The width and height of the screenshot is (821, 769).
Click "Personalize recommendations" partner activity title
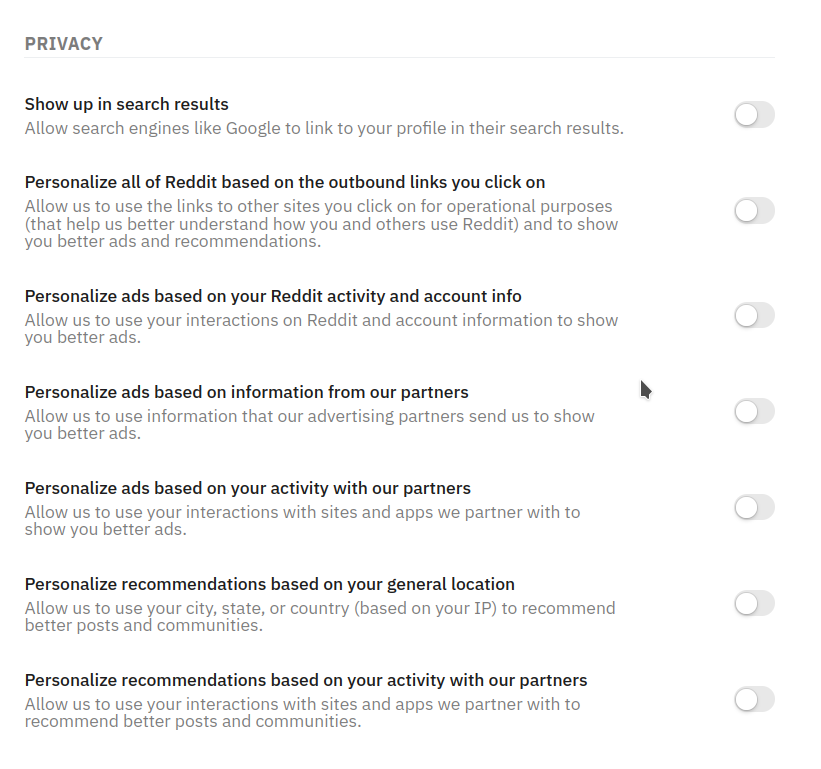306,680
